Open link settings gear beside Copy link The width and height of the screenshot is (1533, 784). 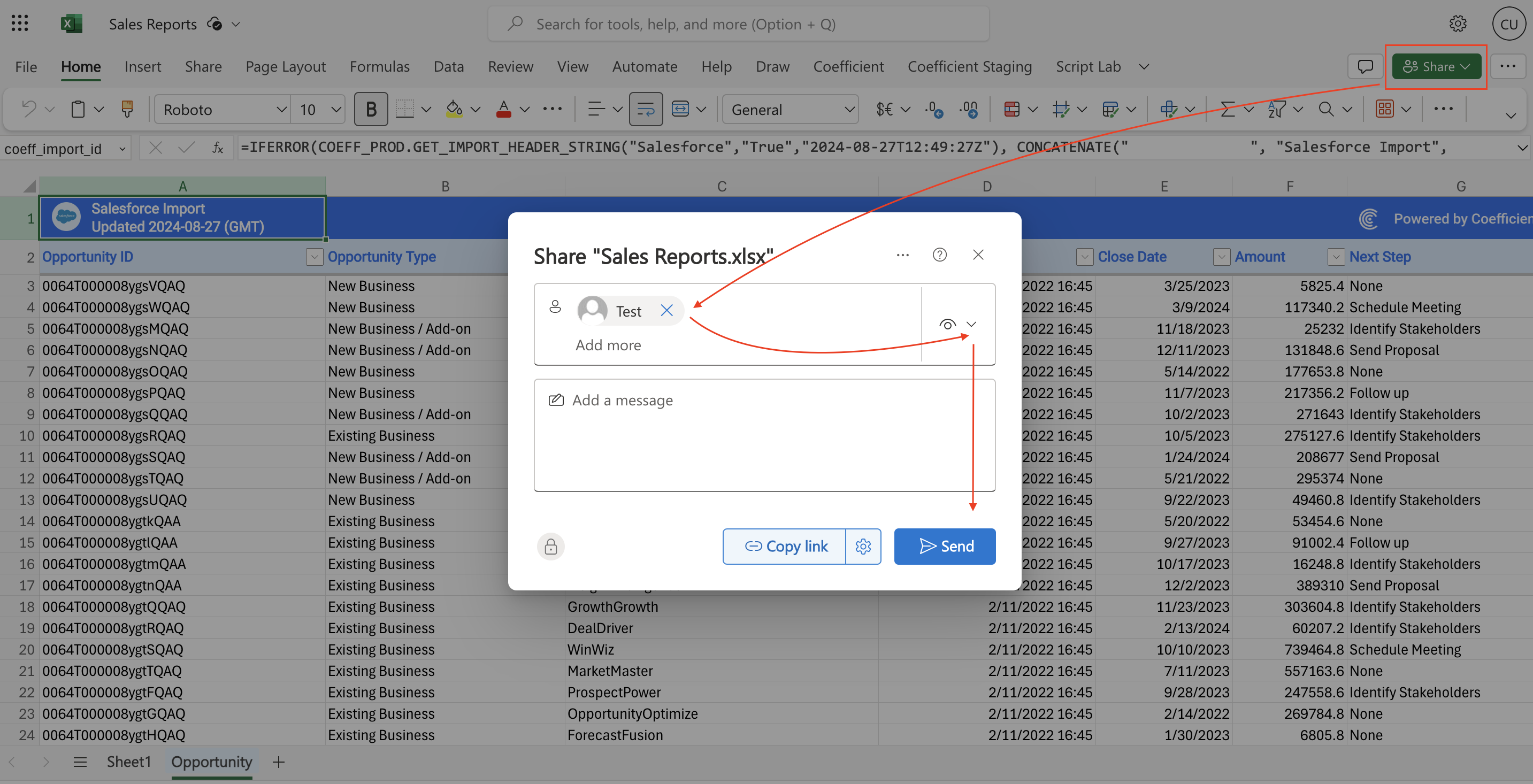coord(863,546)
